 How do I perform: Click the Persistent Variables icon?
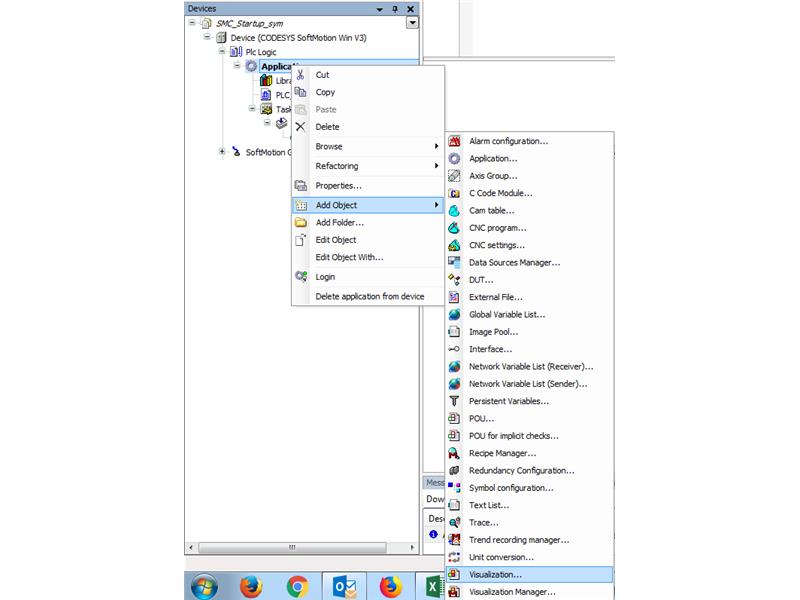(454, 402)
